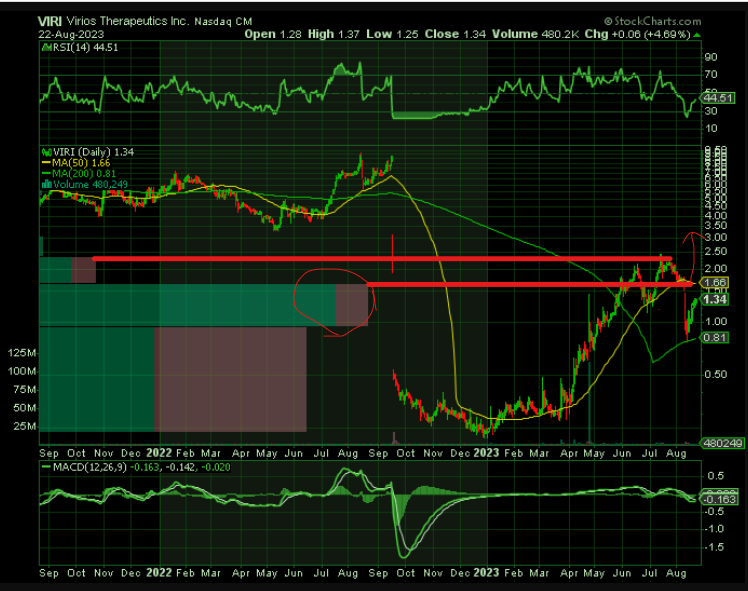
Task: Click the -1.0 level on the MACD axis
Action: coord(714,529)
